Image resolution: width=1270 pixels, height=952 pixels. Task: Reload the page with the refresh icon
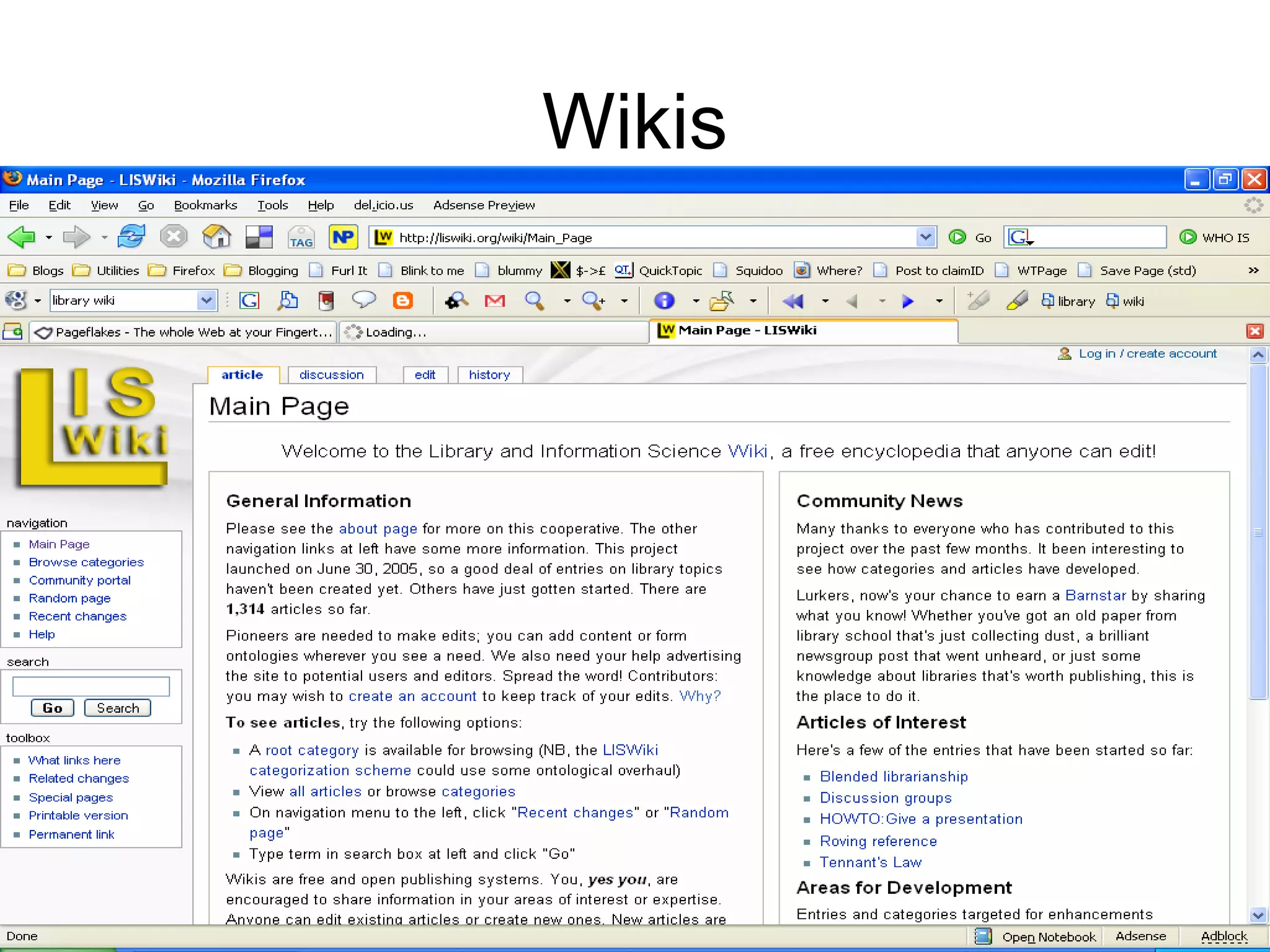point(131,236)
